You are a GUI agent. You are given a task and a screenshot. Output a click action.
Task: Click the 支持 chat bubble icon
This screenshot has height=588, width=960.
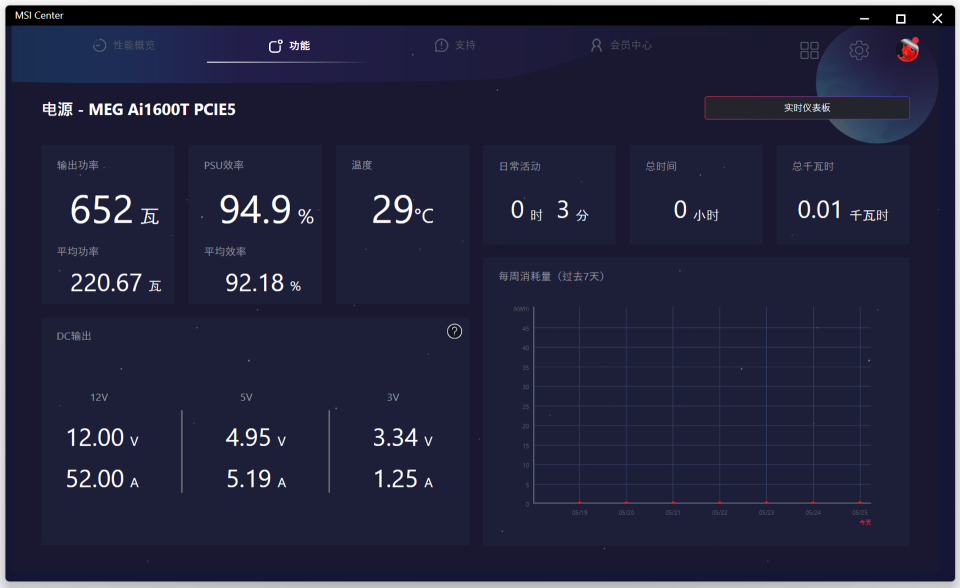[441, 45]
